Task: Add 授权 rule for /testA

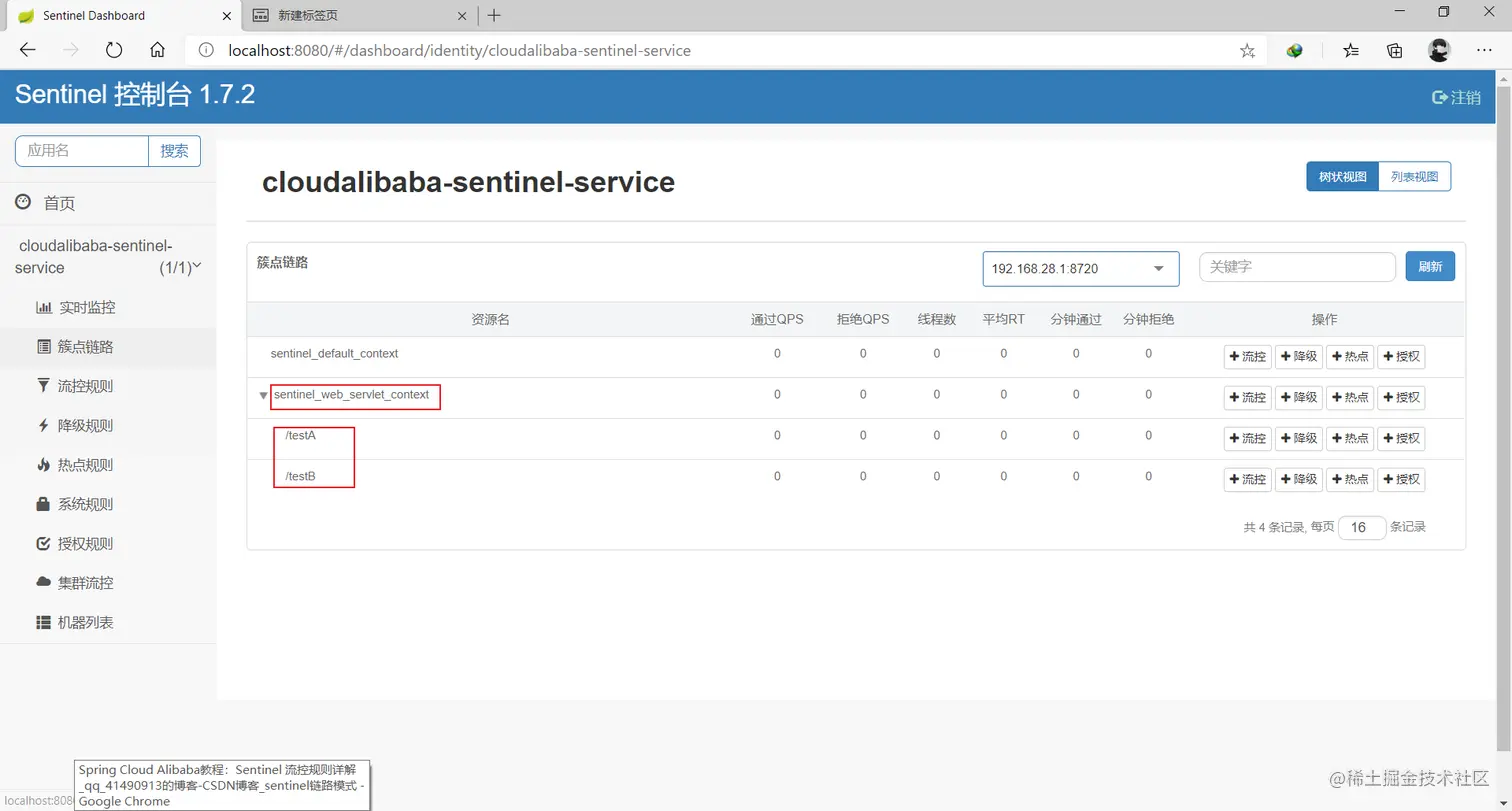Action: 1402,439
